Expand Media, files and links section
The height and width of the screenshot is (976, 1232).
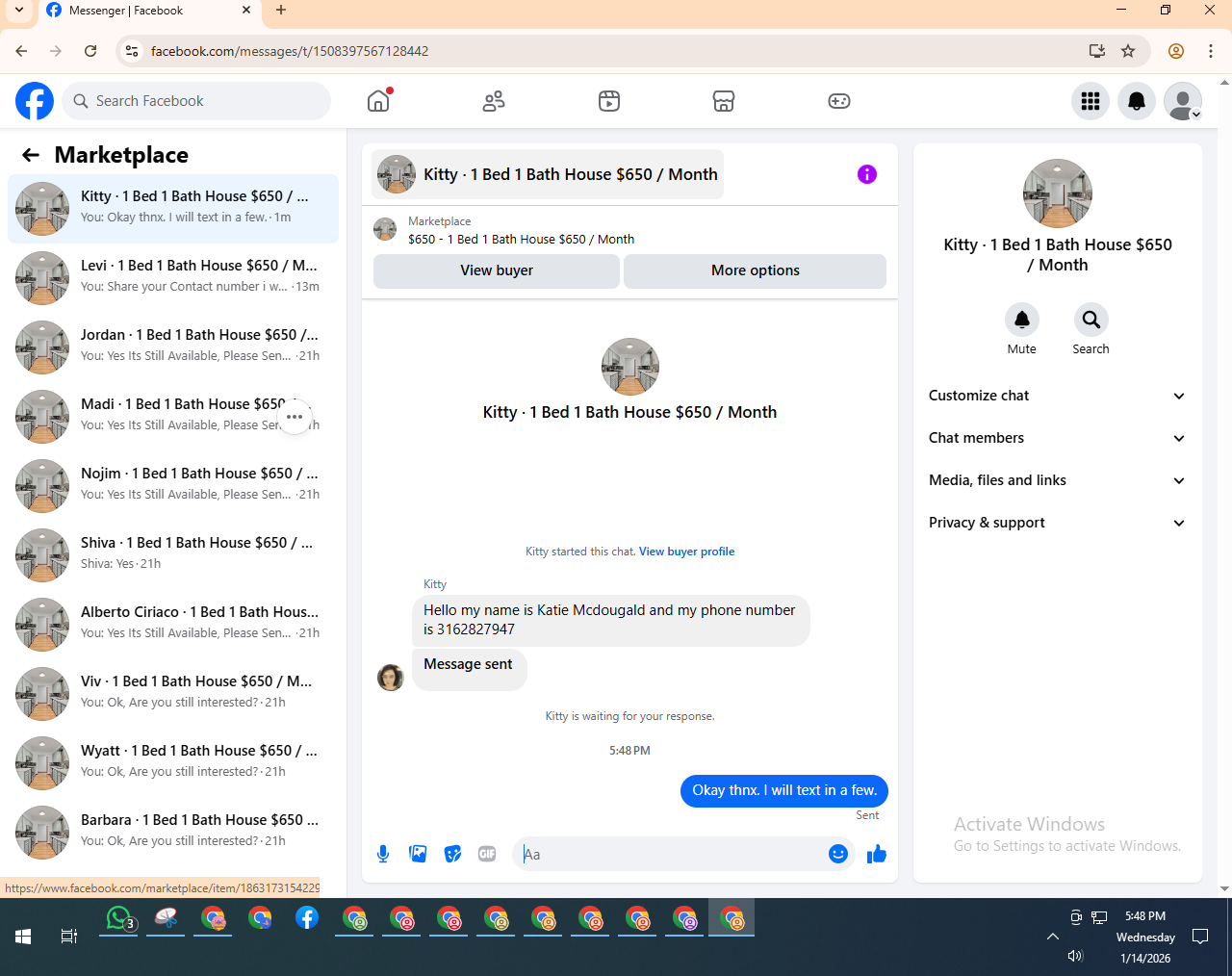1057,480
